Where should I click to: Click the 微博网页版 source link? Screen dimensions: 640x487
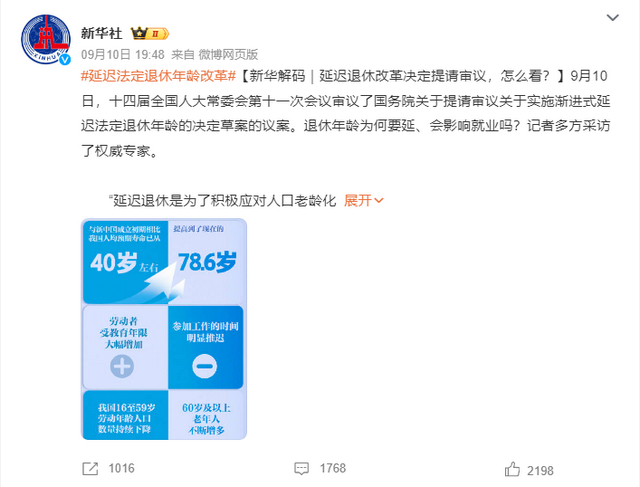click(x=228, y=54)
